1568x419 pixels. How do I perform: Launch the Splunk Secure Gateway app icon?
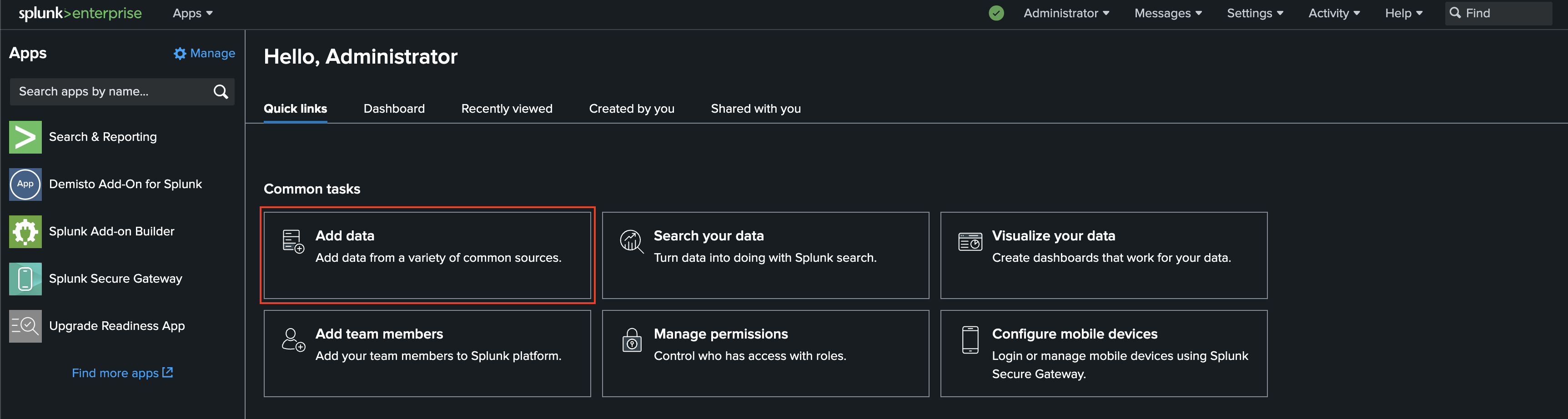[x=25, y=279]
